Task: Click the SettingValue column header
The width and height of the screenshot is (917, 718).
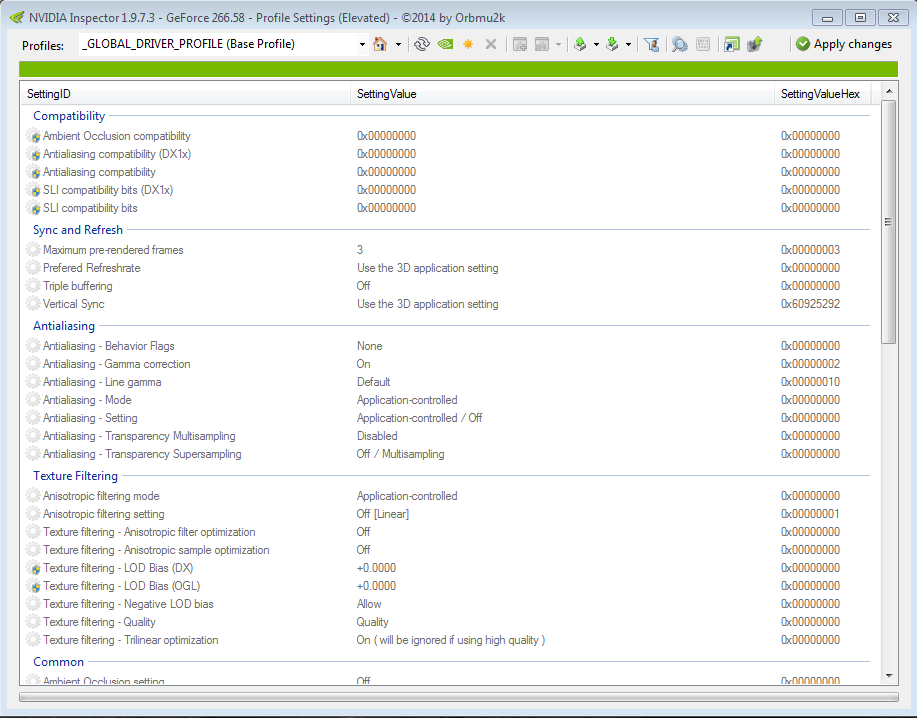Action: pos(562,94)
